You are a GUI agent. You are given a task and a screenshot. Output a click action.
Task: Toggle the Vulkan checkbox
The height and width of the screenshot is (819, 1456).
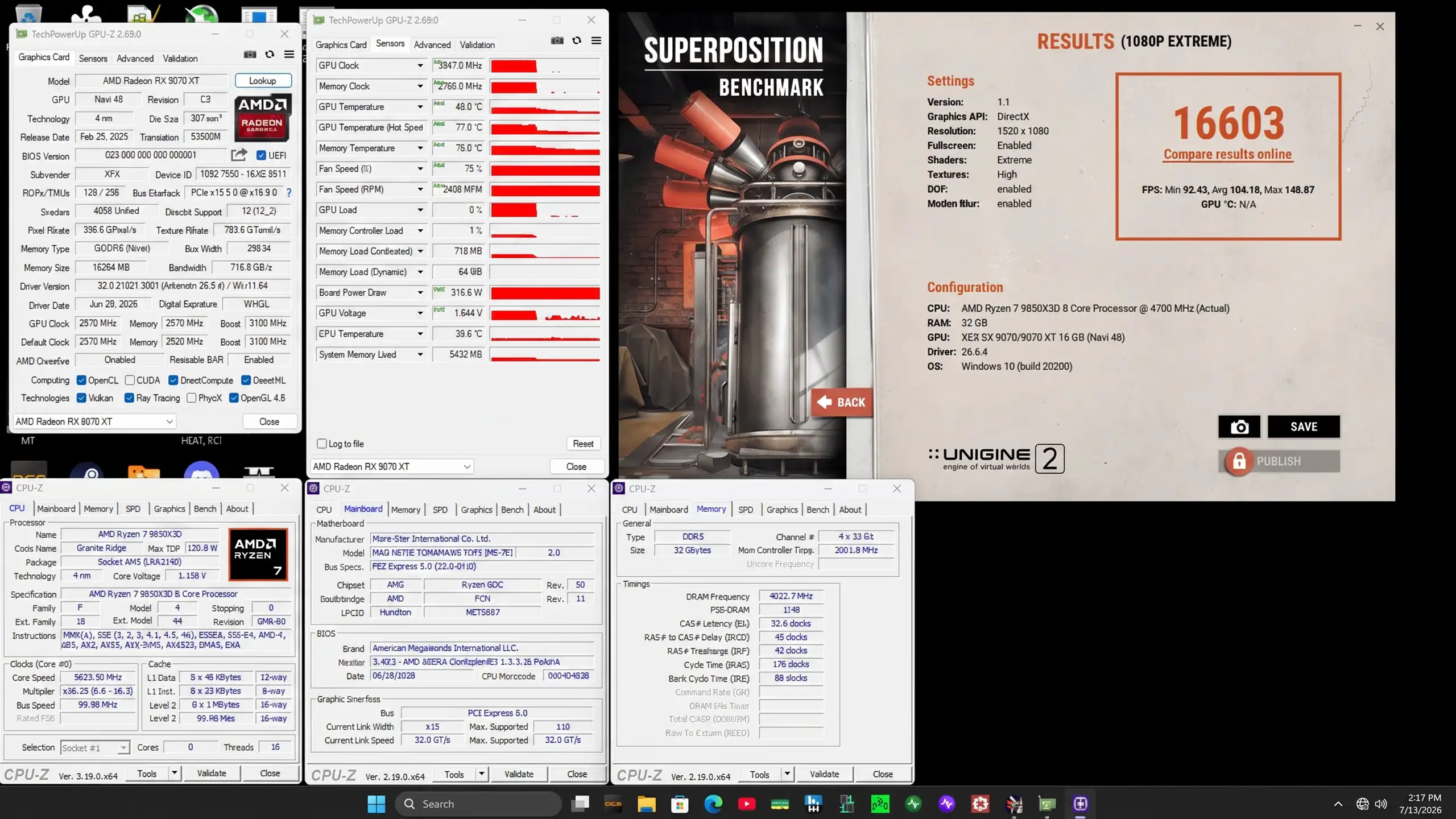[81, 398]
